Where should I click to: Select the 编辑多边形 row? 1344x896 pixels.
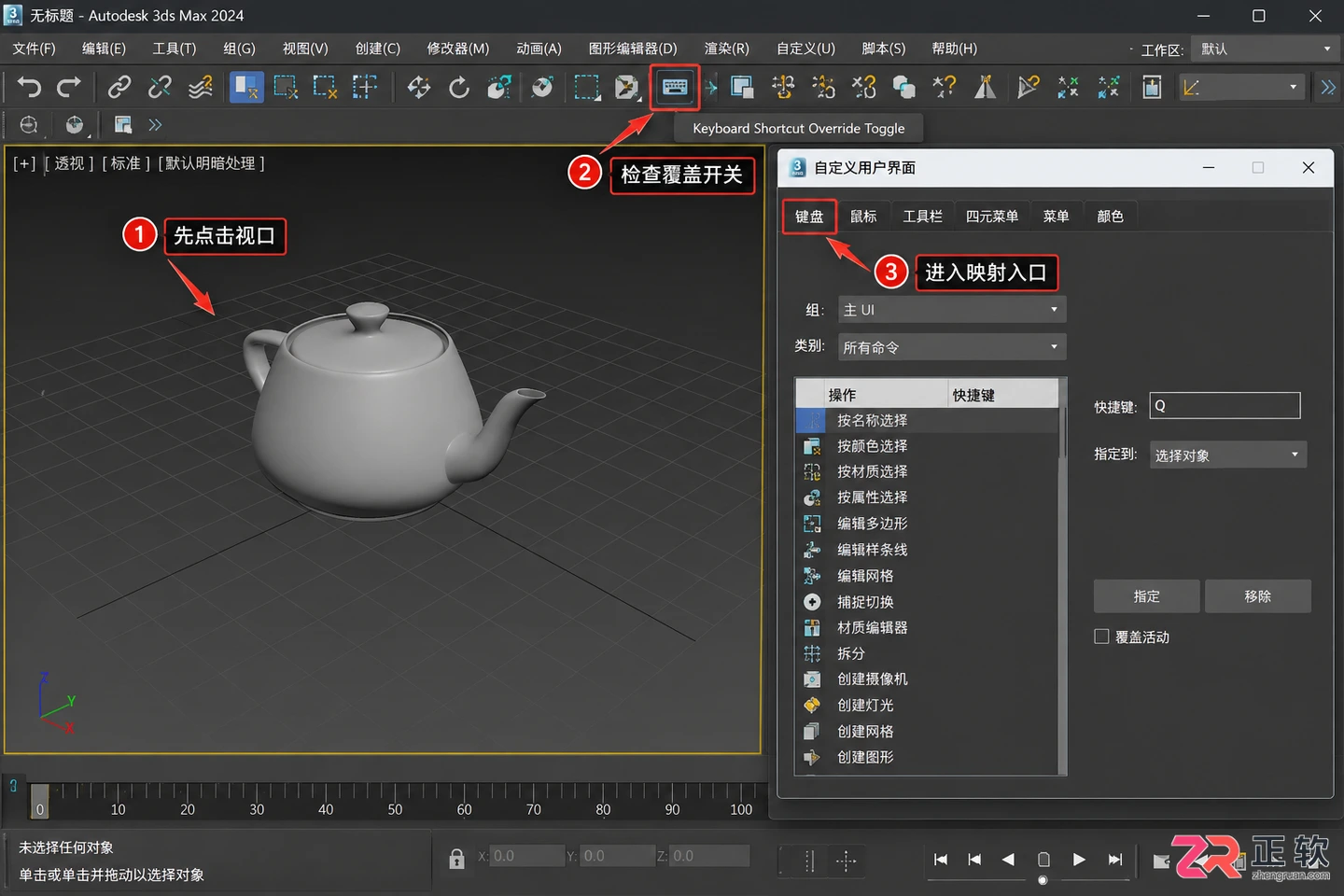click(927, 524)
